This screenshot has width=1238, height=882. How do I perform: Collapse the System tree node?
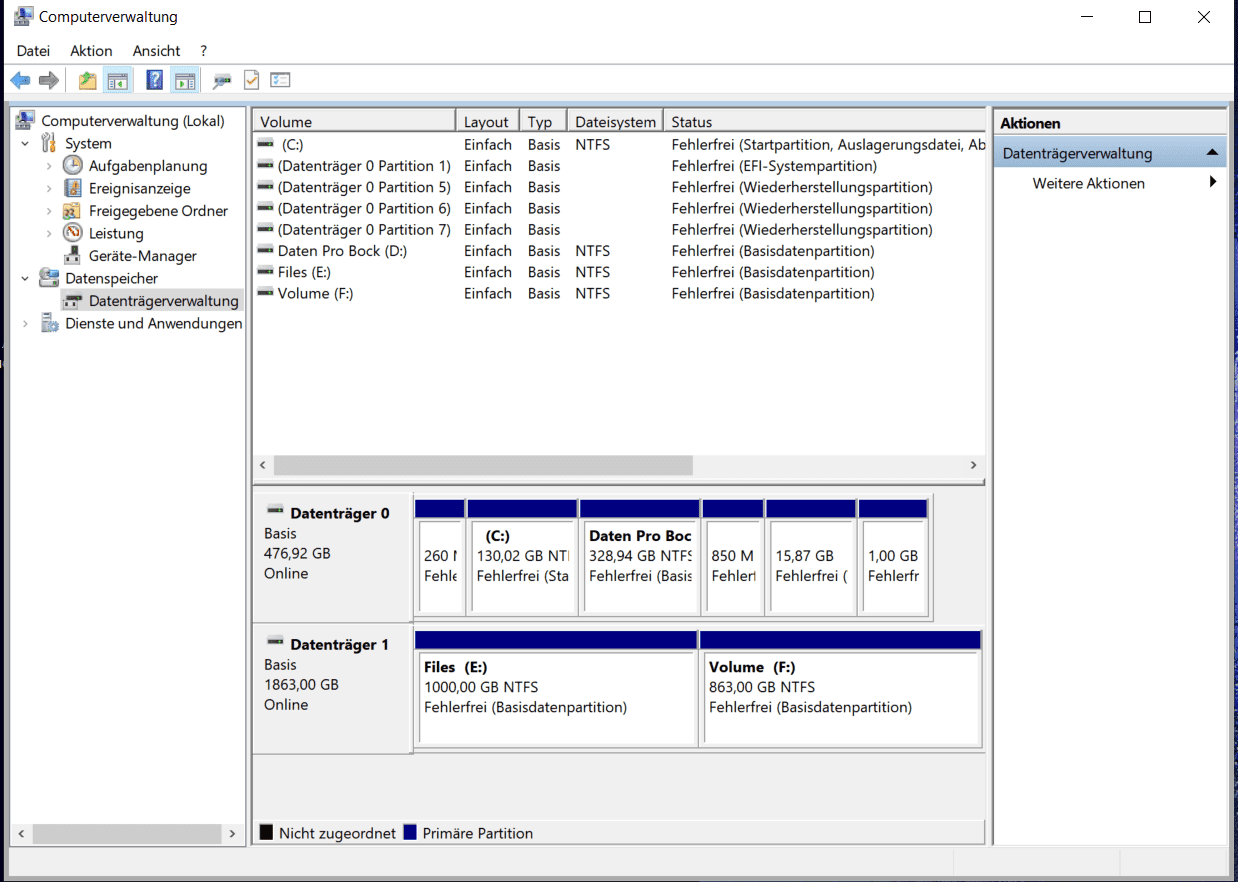[x=26, y=144]
